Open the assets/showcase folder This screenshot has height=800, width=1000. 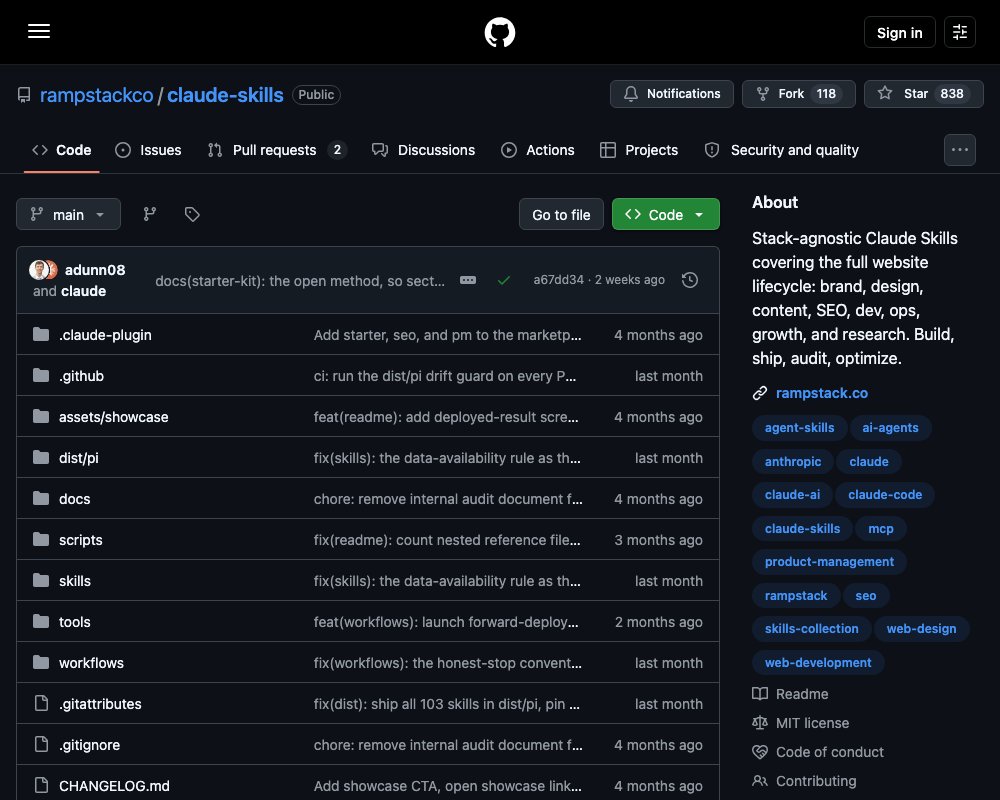pos(114,417)
